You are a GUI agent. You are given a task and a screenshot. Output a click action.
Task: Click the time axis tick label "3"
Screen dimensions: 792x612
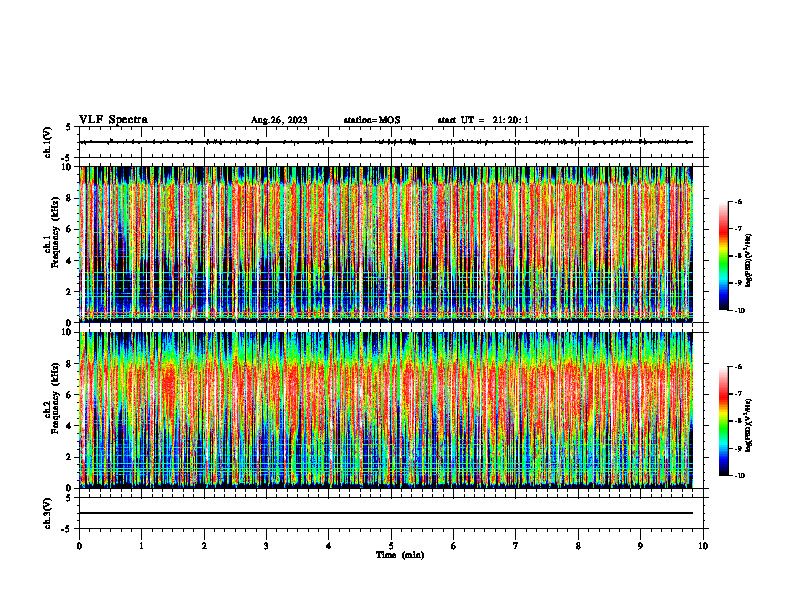click(266, 546)
